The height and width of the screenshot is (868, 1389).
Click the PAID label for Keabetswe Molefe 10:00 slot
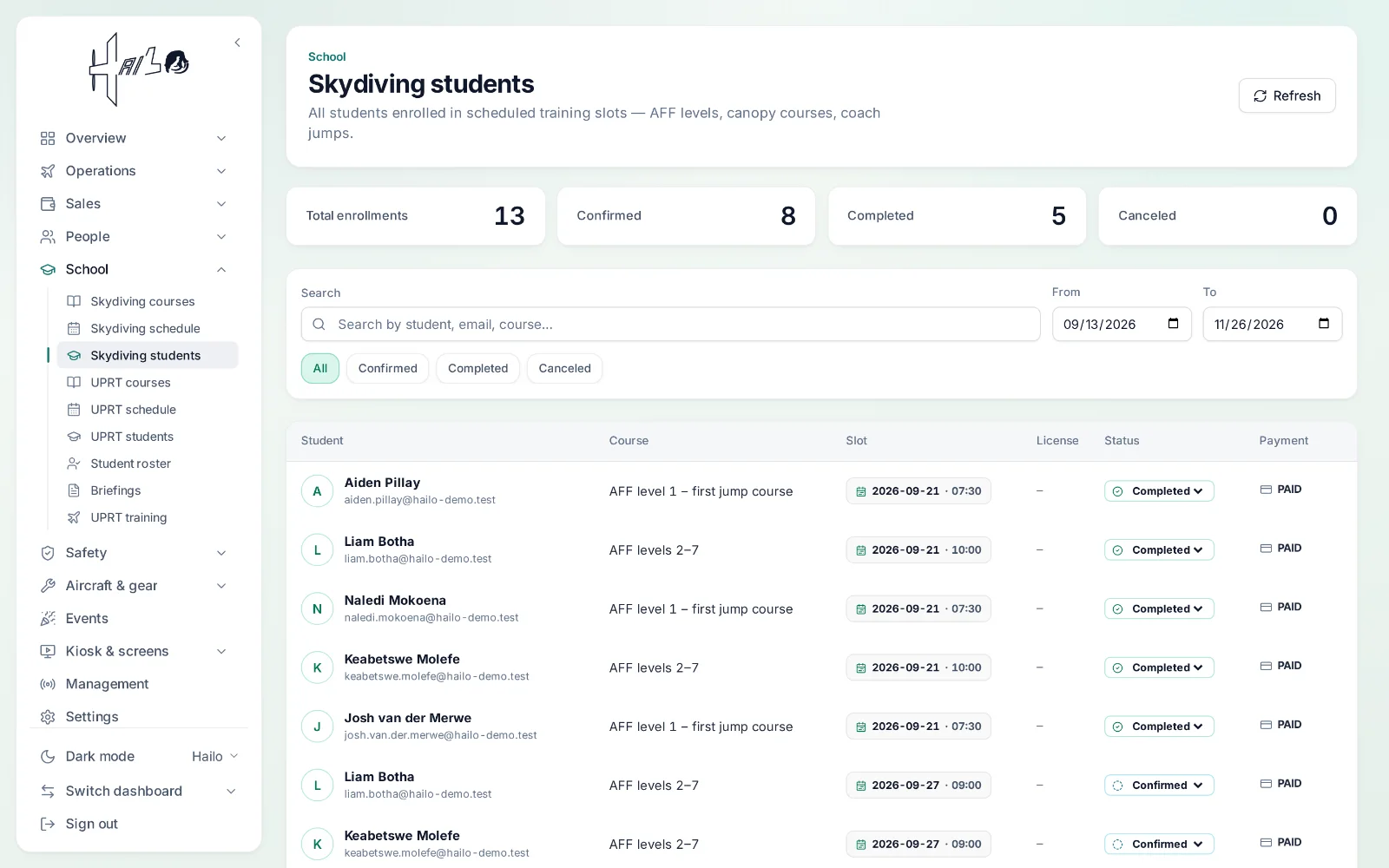point(1289,666)
